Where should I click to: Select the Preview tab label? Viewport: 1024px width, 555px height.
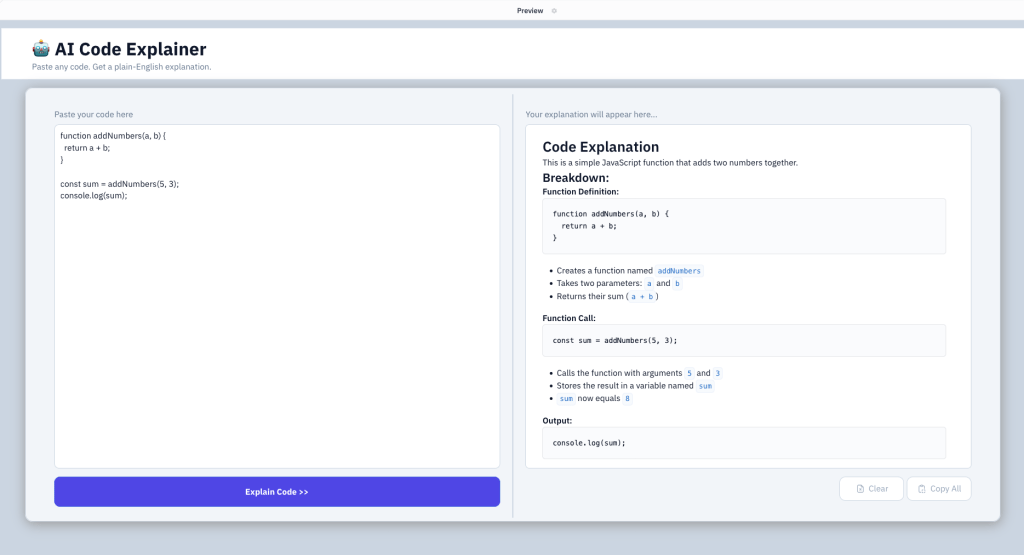click(x=530, y=10)
